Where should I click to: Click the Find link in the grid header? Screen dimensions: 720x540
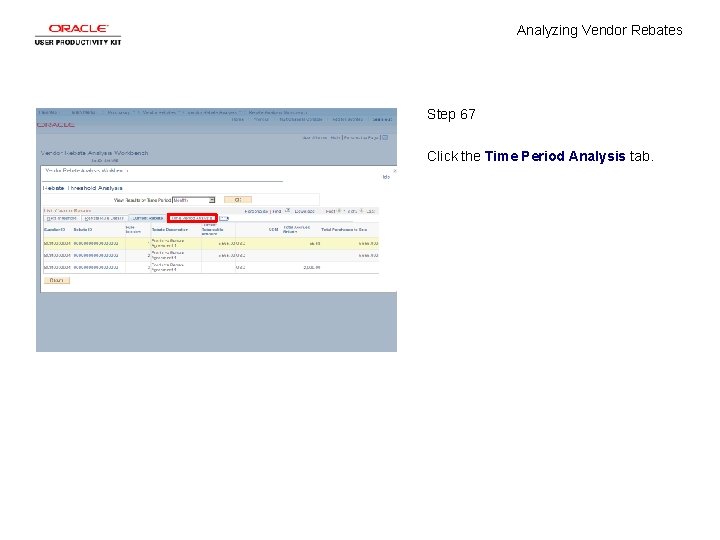277,211
